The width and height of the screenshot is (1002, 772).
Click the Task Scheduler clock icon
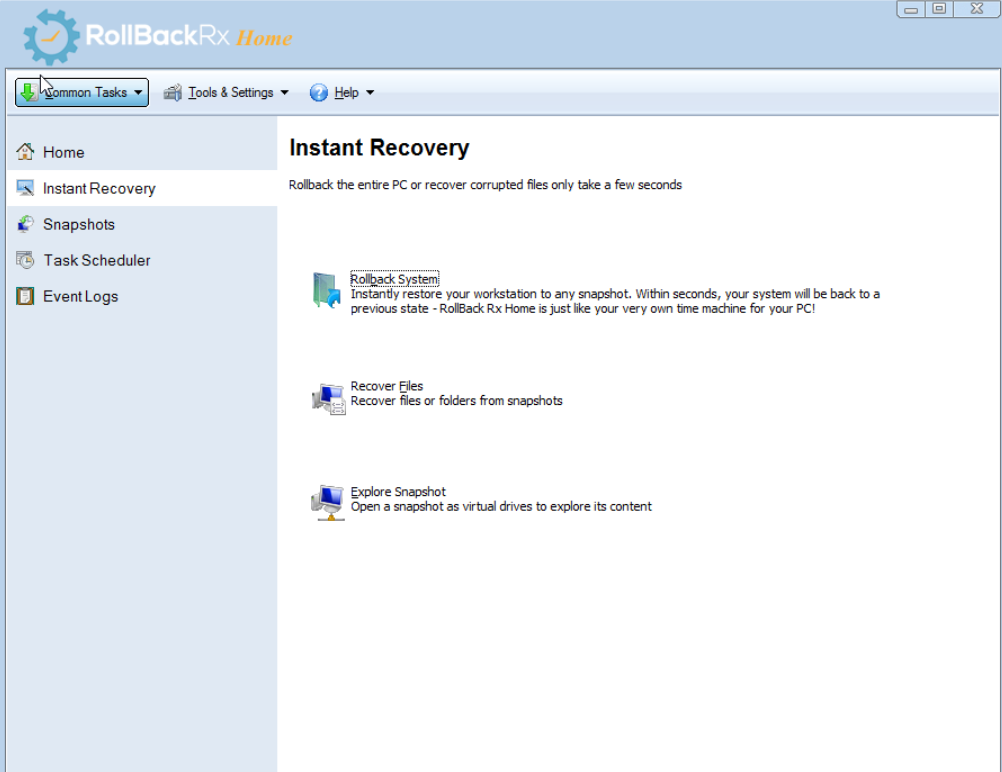click(25, 260)
